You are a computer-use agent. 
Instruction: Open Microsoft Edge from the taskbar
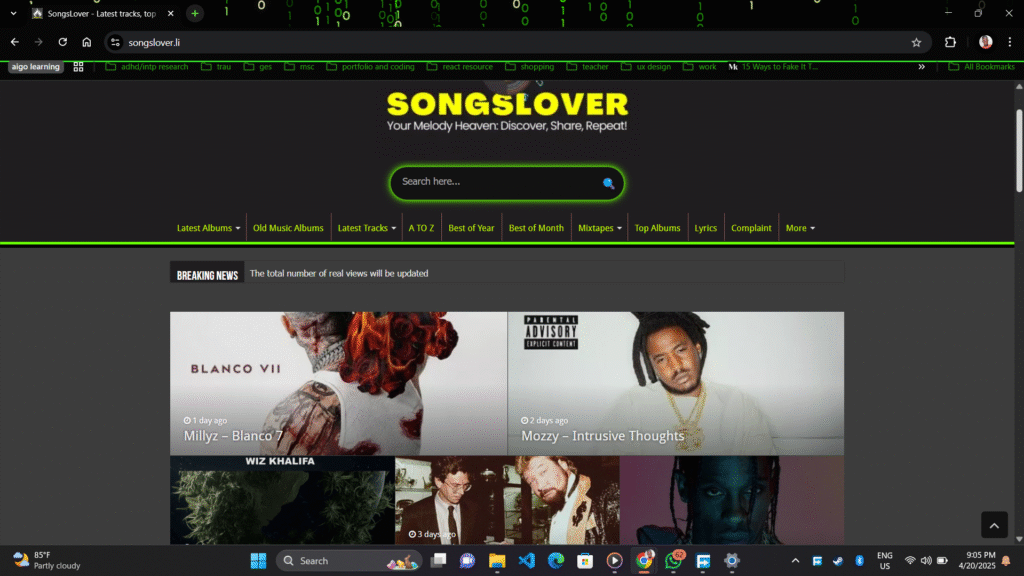click(556, 560)
